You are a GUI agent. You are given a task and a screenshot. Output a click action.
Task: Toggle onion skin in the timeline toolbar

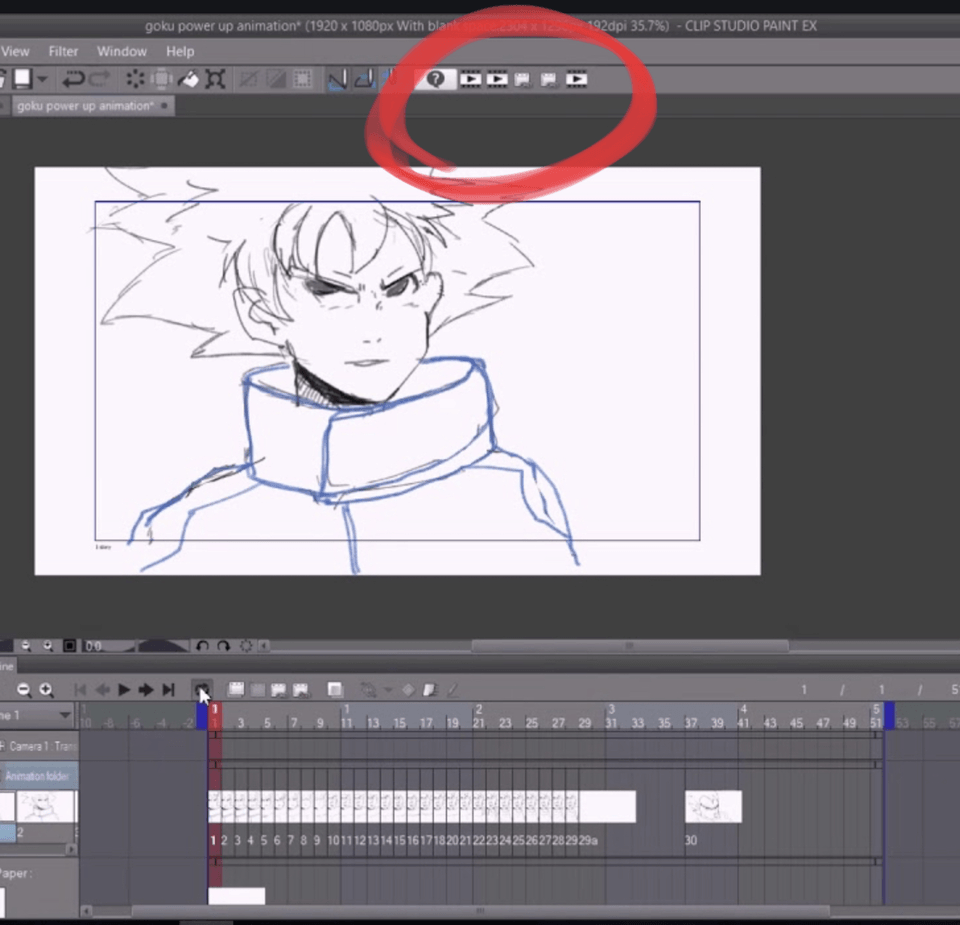tap(335, 690)
